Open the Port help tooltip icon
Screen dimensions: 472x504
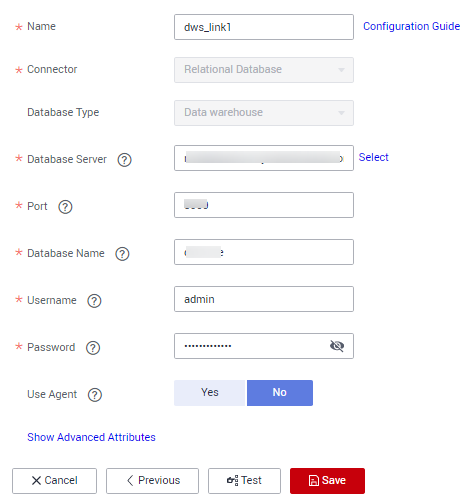tap(65, 207)
